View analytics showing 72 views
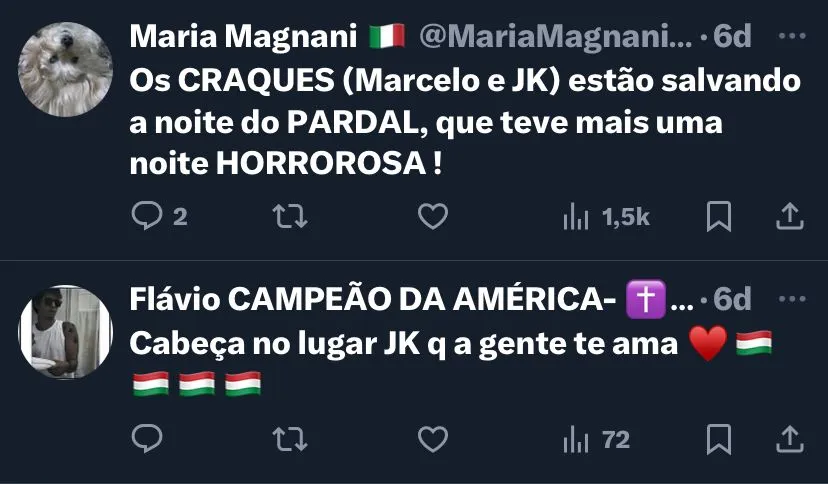828x484 pixels. coord(596,440)
